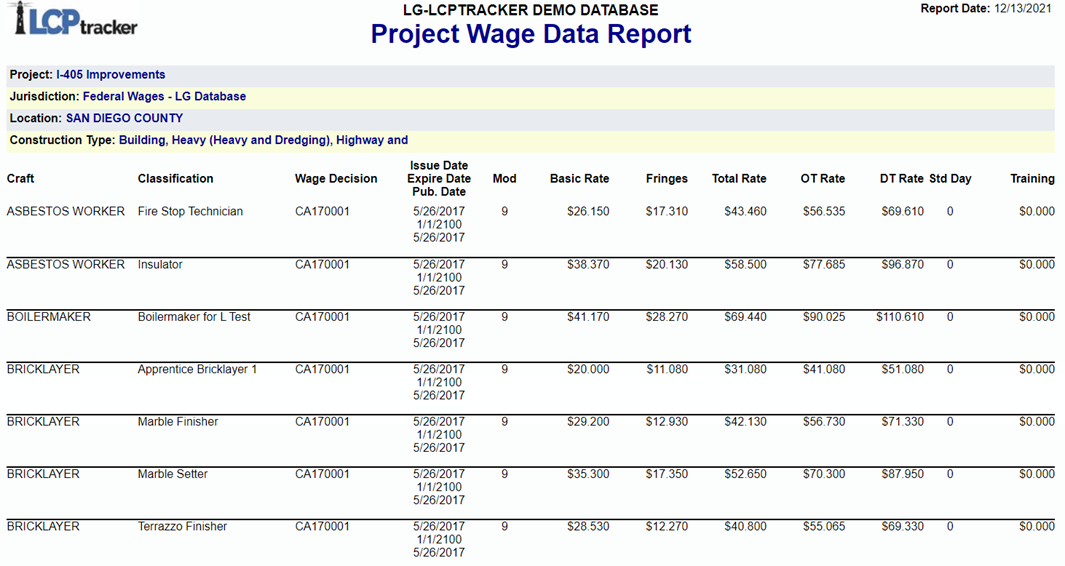Click basic rate $41.170
Image resolution: width=1065 pixels, height=566 pixels.
[x=588, y=317]
